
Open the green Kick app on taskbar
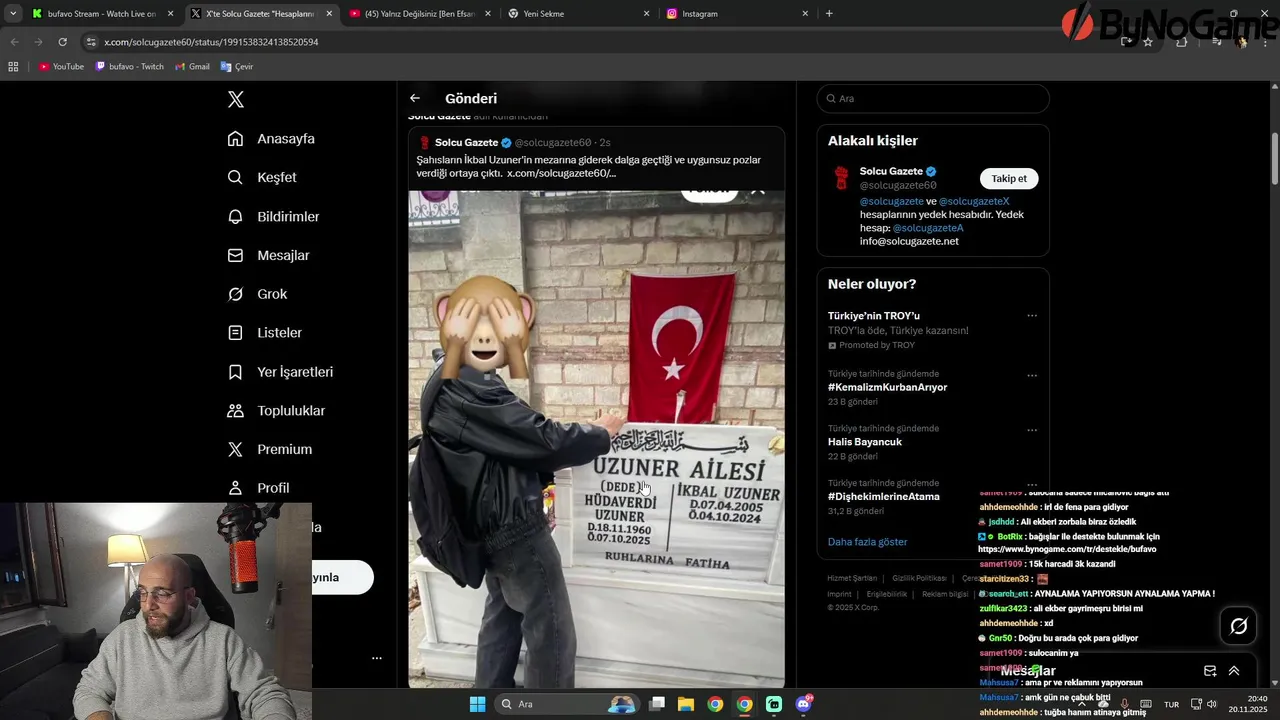pos(774,704)
